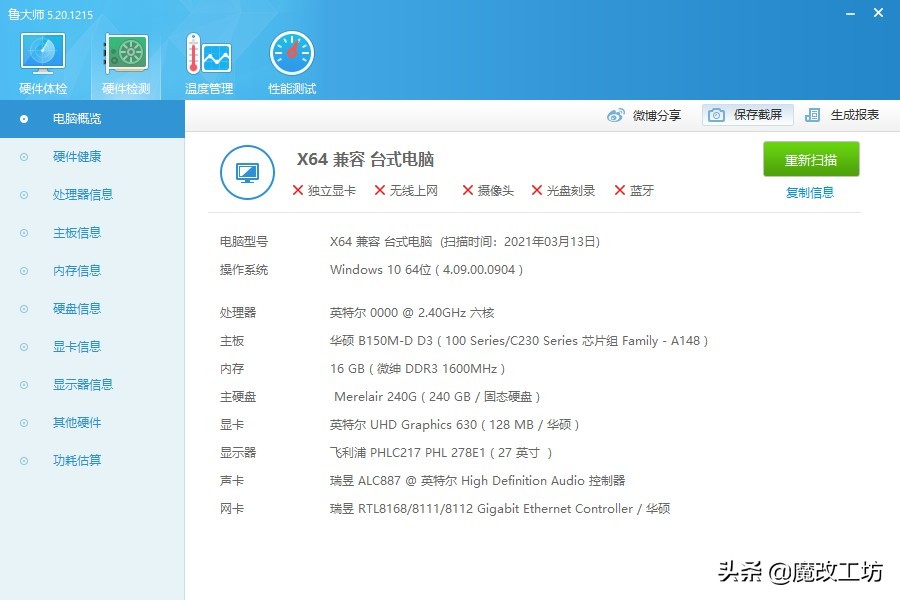Click the camera icon for 保存截屏
This screenshot has height=600, width=900.
click(x=716, y=115)
